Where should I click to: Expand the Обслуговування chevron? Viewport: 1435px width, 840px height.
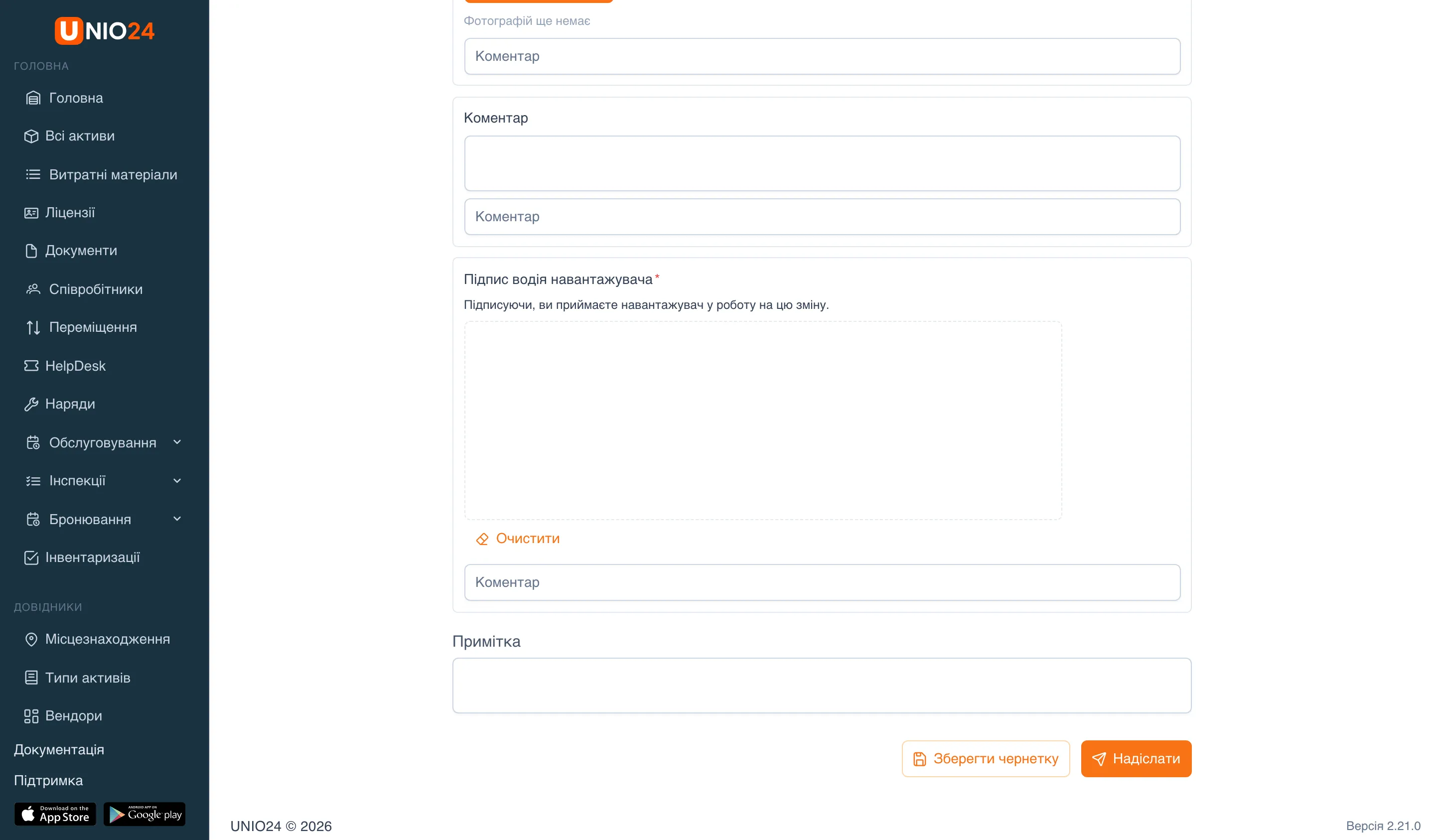coord(177,442)
